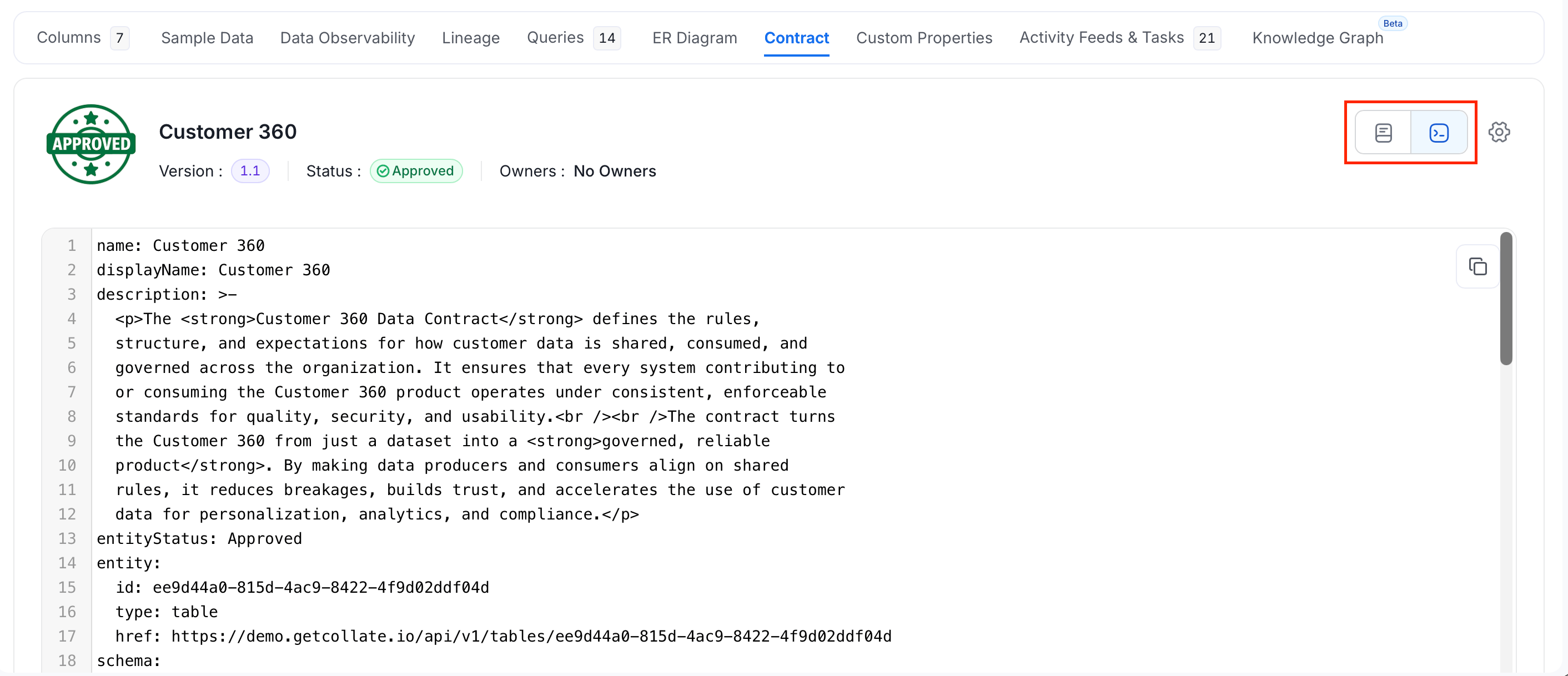Click the 'type: table' line
Image resolution: width=1568 pixels, height=676 pixels.
pyautogui.click(x=166, y=612)
